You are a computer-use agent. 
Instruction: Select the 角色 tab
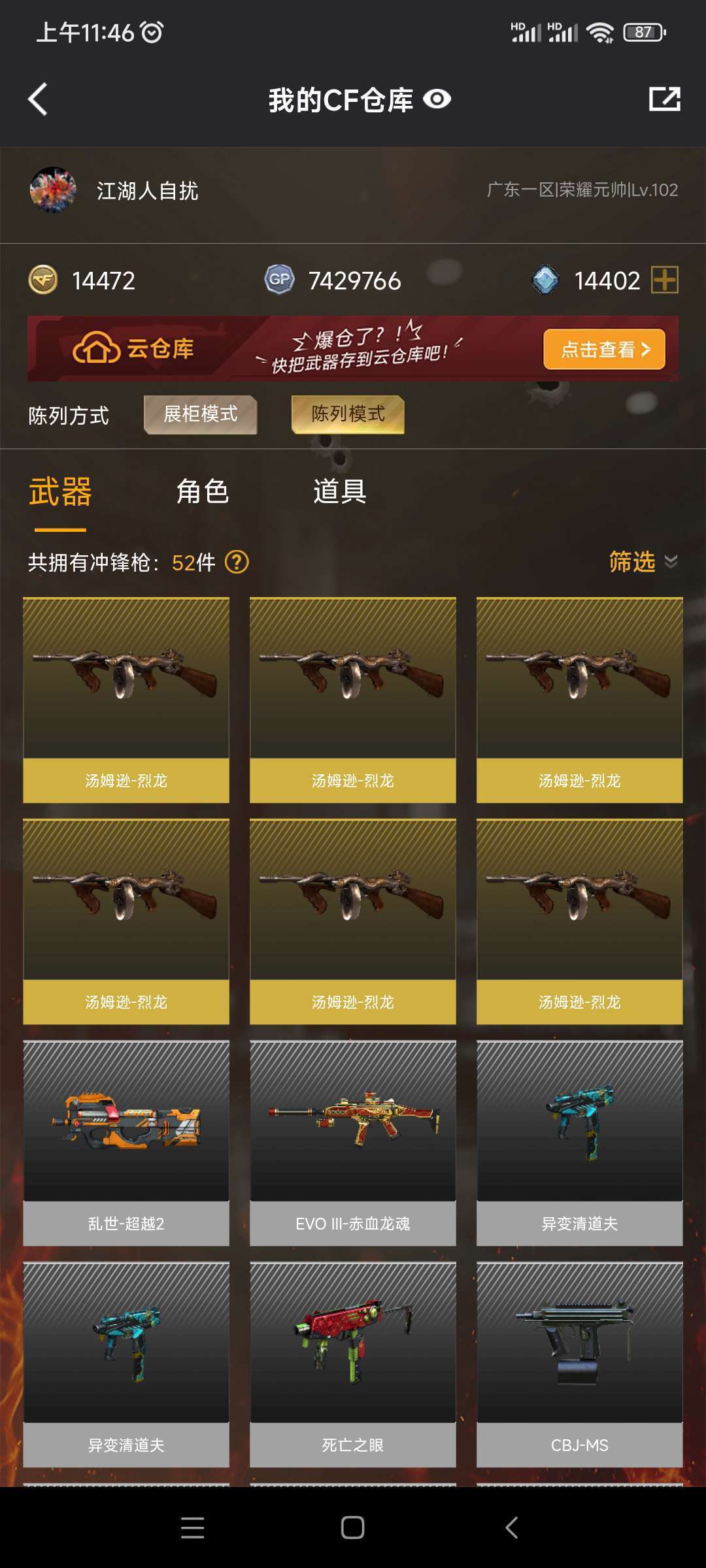click(x=203, y=491)
